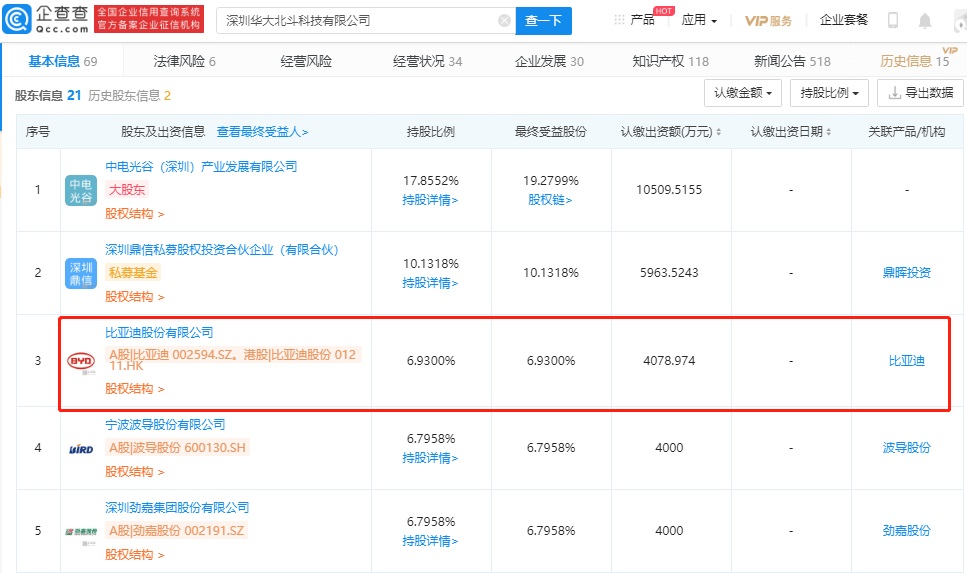Open 深圳鼎信 company logo thumbnail
Image resolution: width=967 pixels, height=573 pixels.
81,273
